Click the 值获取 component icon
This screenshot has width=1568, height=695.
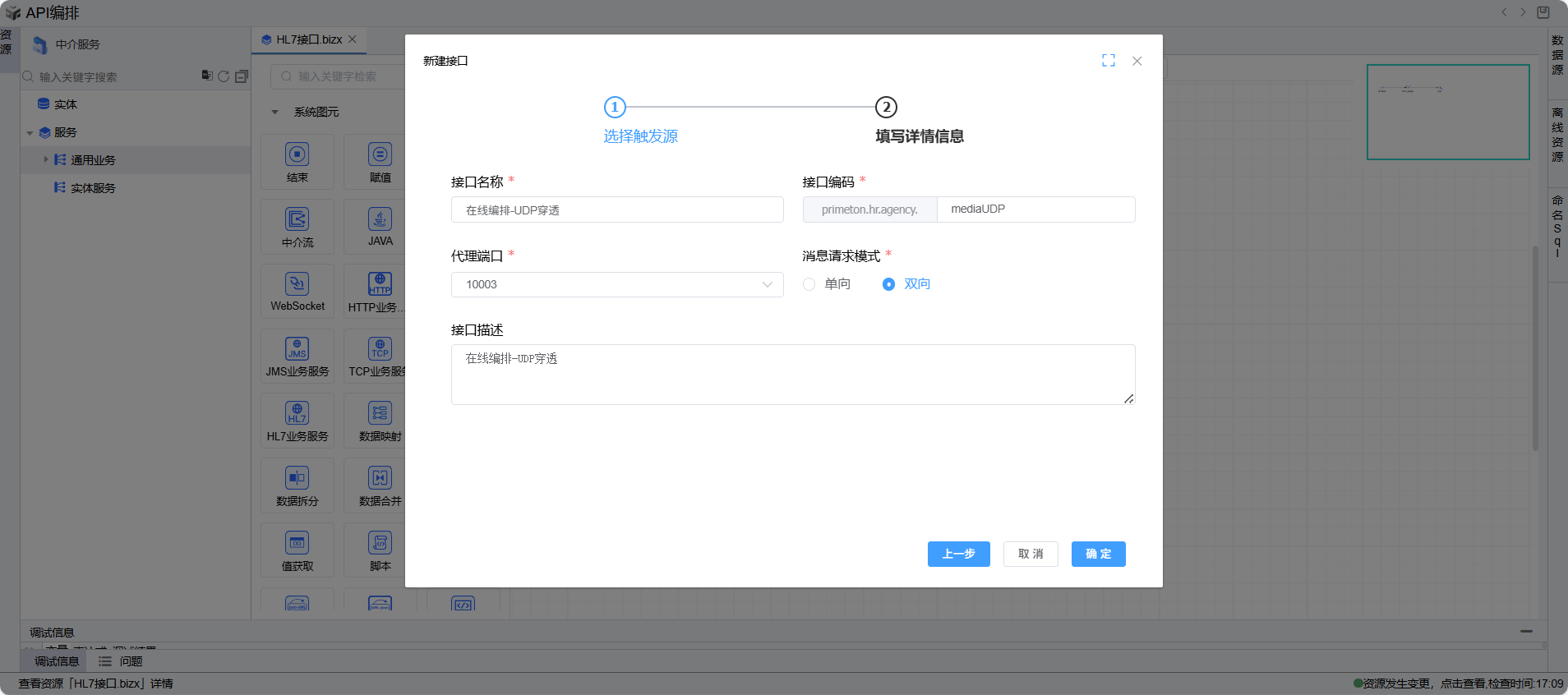pos(297,543)
